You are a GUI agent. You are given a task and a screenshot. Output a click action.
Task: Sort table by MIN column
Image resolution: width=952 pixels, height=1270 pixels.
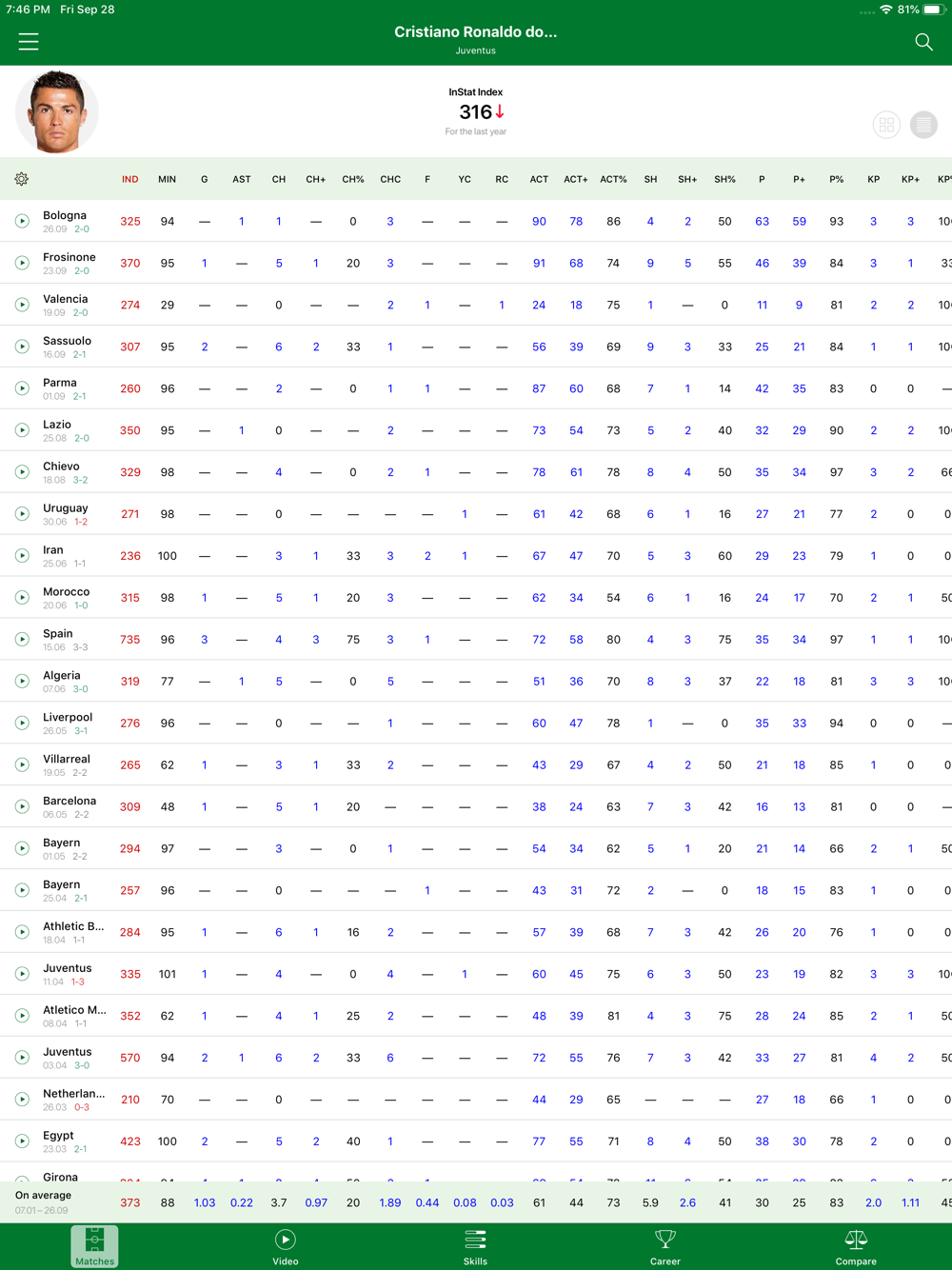tap(168, 179)
